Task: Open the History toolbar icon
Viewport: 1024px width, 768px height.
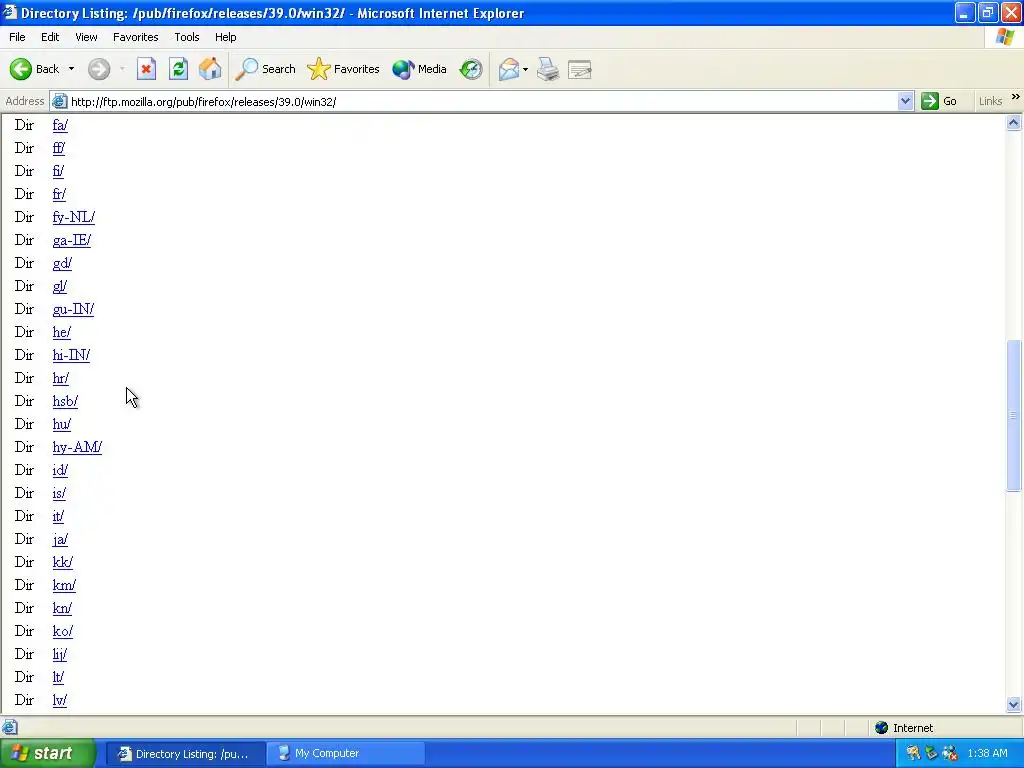Action: pos(470,69)
